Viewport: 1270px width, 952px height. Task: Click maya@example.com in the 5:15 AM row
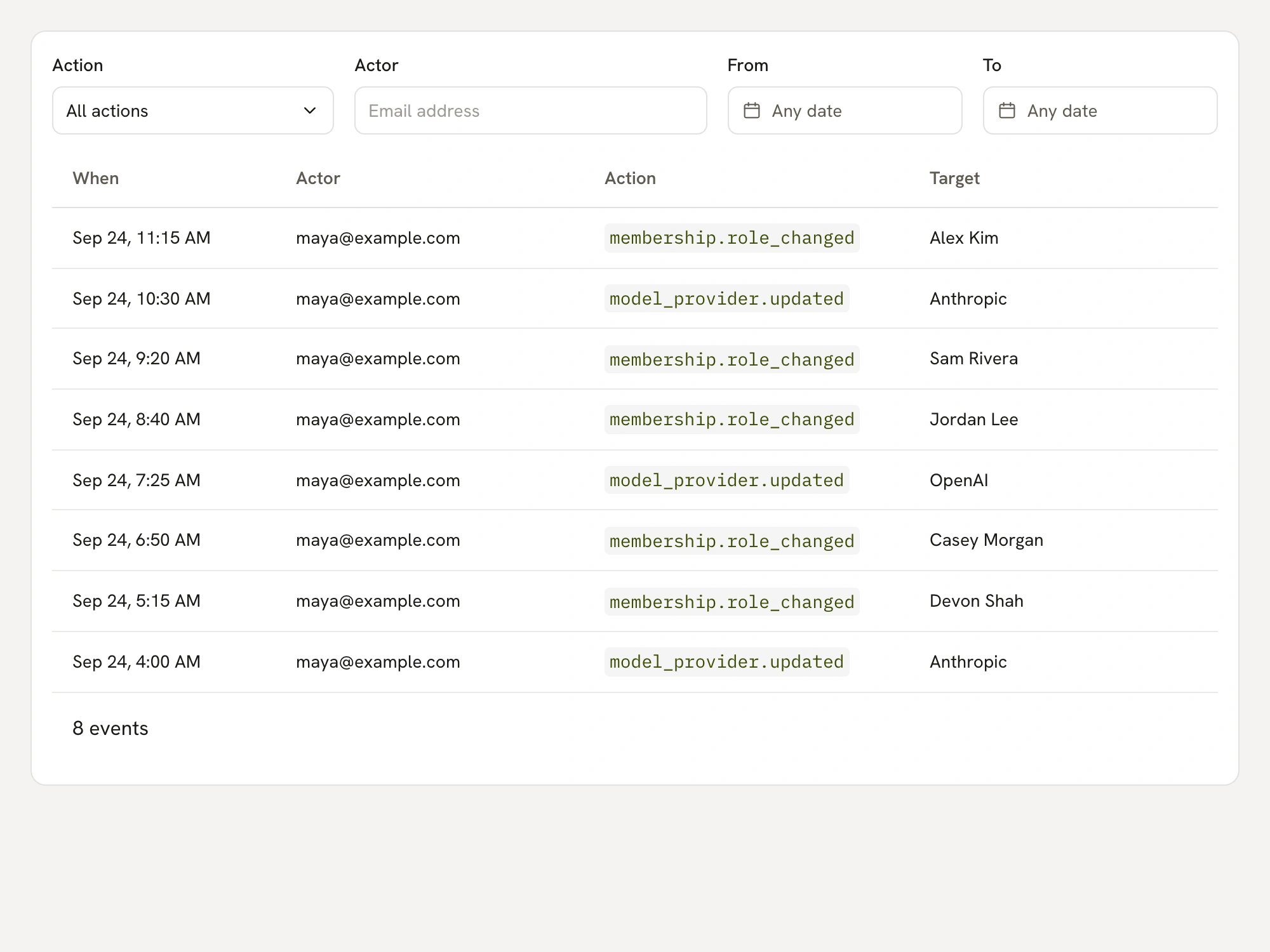tap(378, 601)
